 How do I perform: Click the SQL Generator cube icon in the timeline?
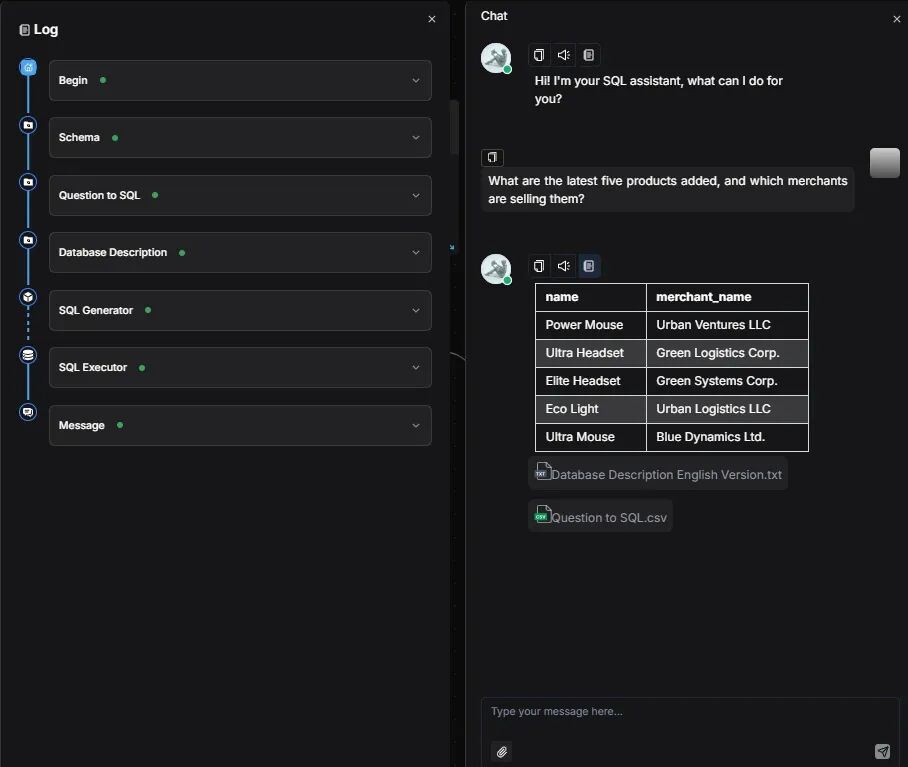28,297
